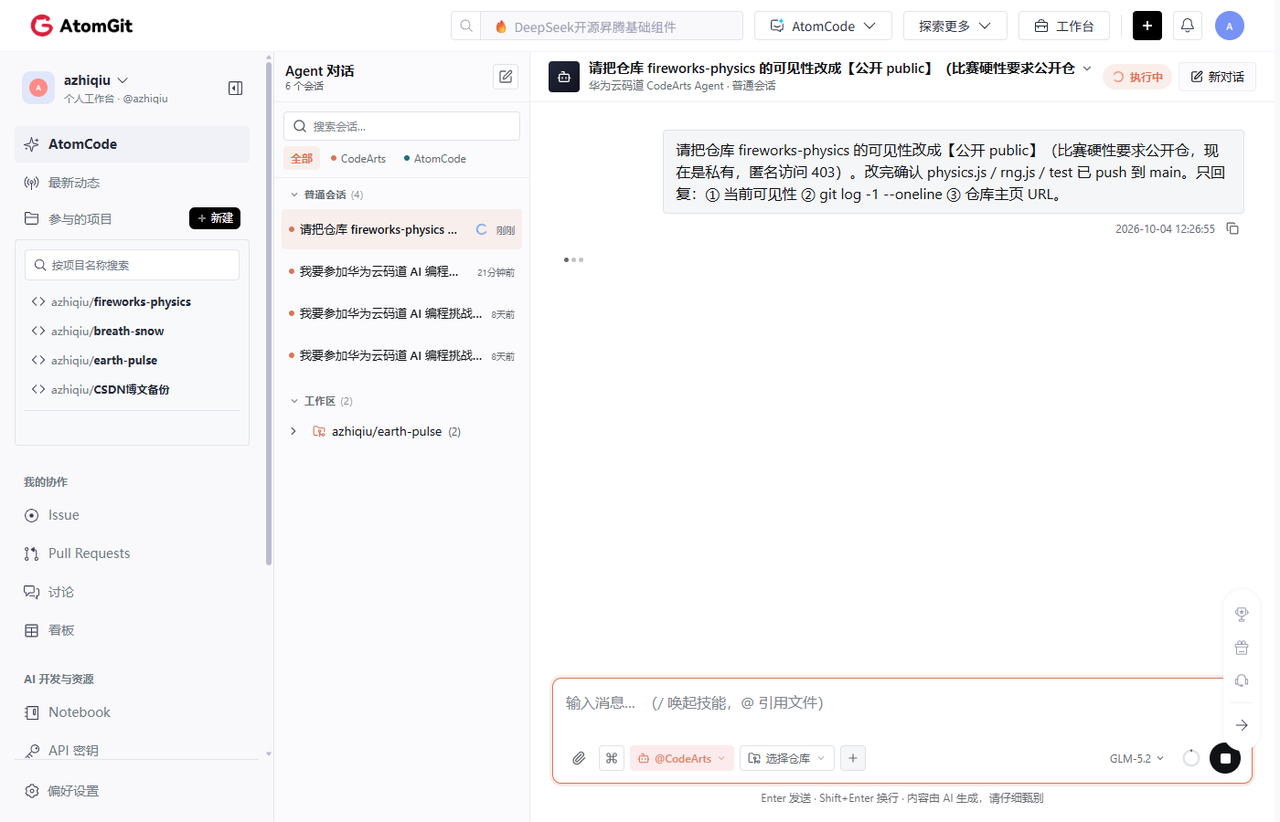Click the left sidebar scrollbar
1280x822 pixels.
pos(268,315)
